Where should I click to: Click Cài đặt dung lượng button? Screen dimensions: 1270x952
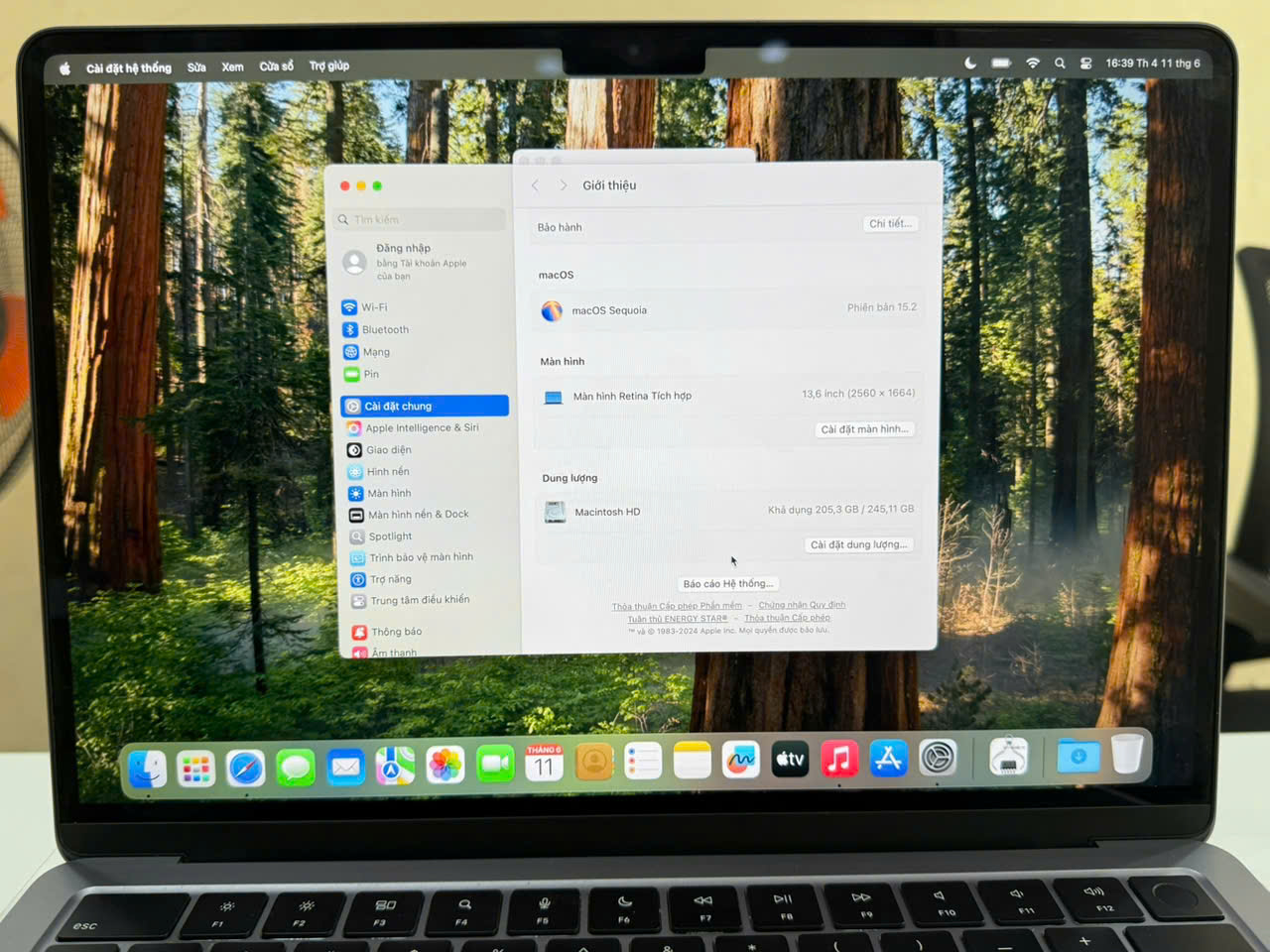858,544
